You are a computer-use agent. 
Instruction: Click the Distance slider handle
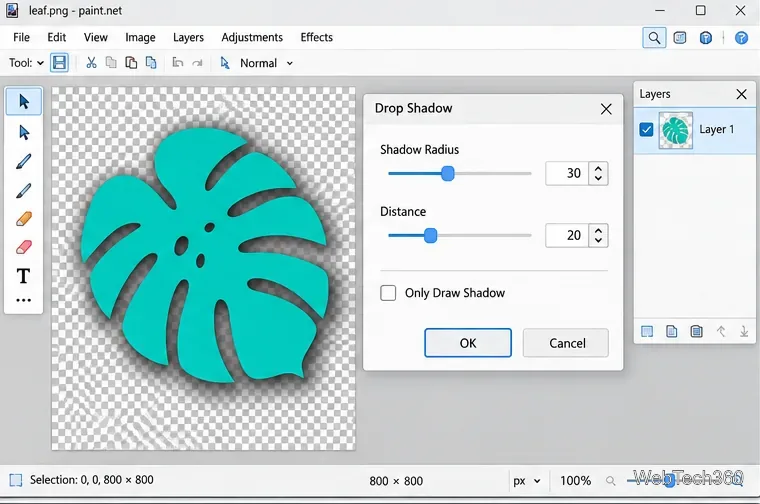430,236
